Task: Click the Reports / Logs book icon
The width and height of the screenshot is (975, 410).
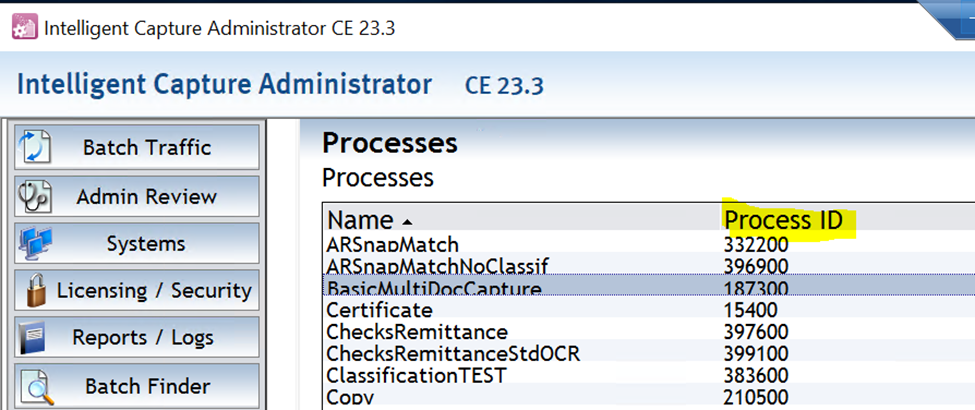Action: (x=34, y=337)
